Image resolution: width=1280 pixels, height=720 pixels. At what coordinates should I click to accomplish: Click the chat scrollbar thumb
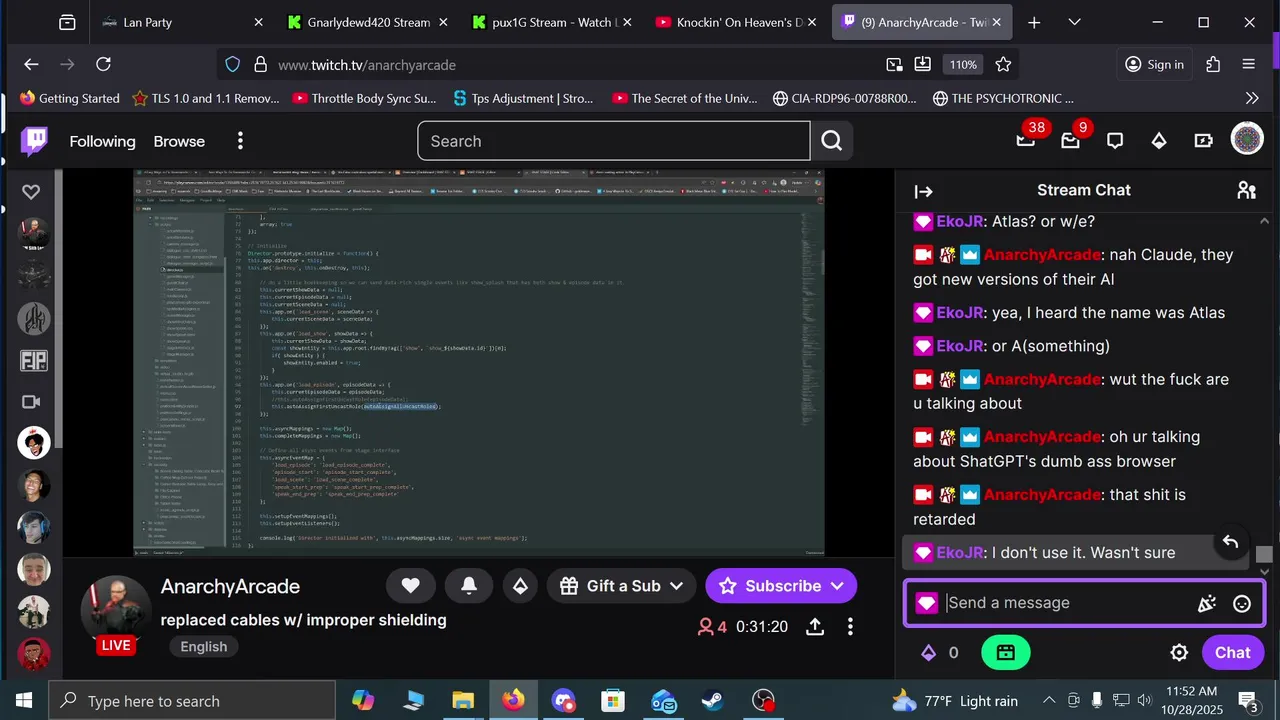click(1265, 554)
